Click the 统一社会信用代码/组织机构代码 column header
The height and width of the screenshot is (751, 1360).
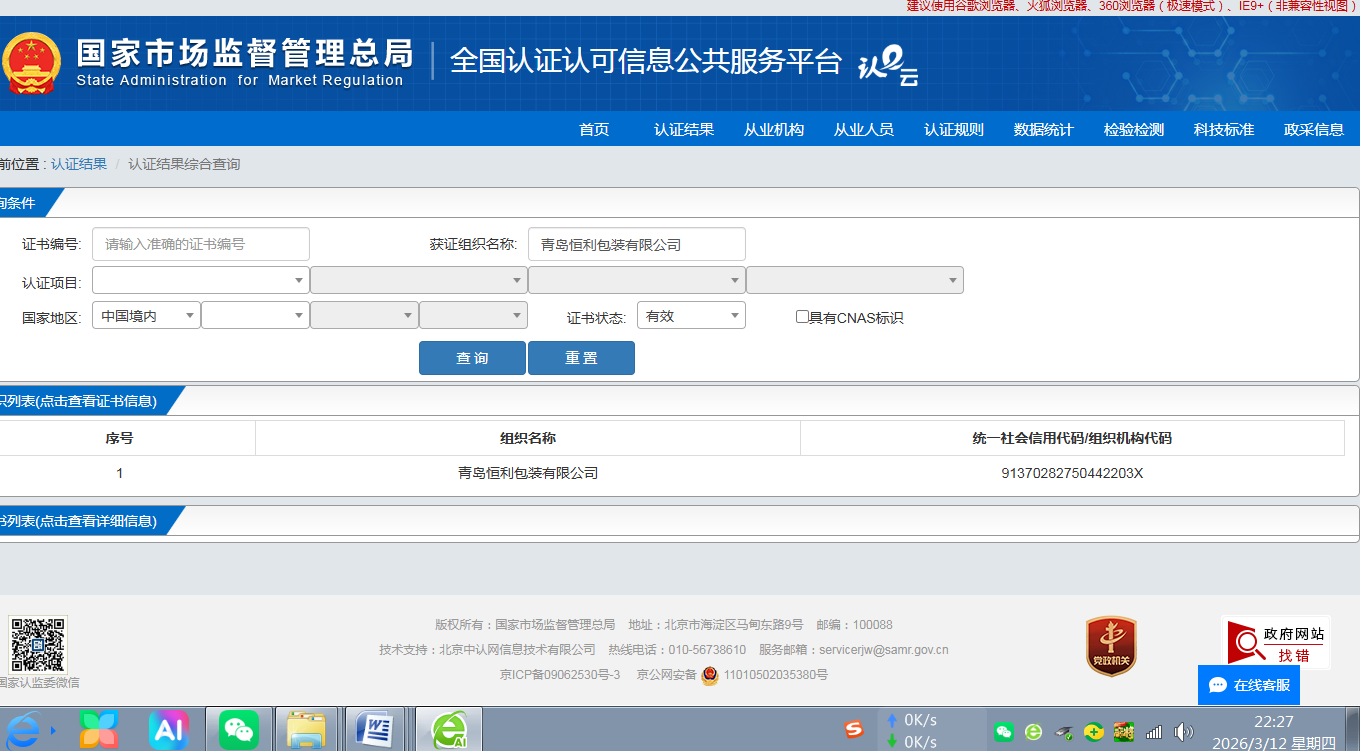1072,438
